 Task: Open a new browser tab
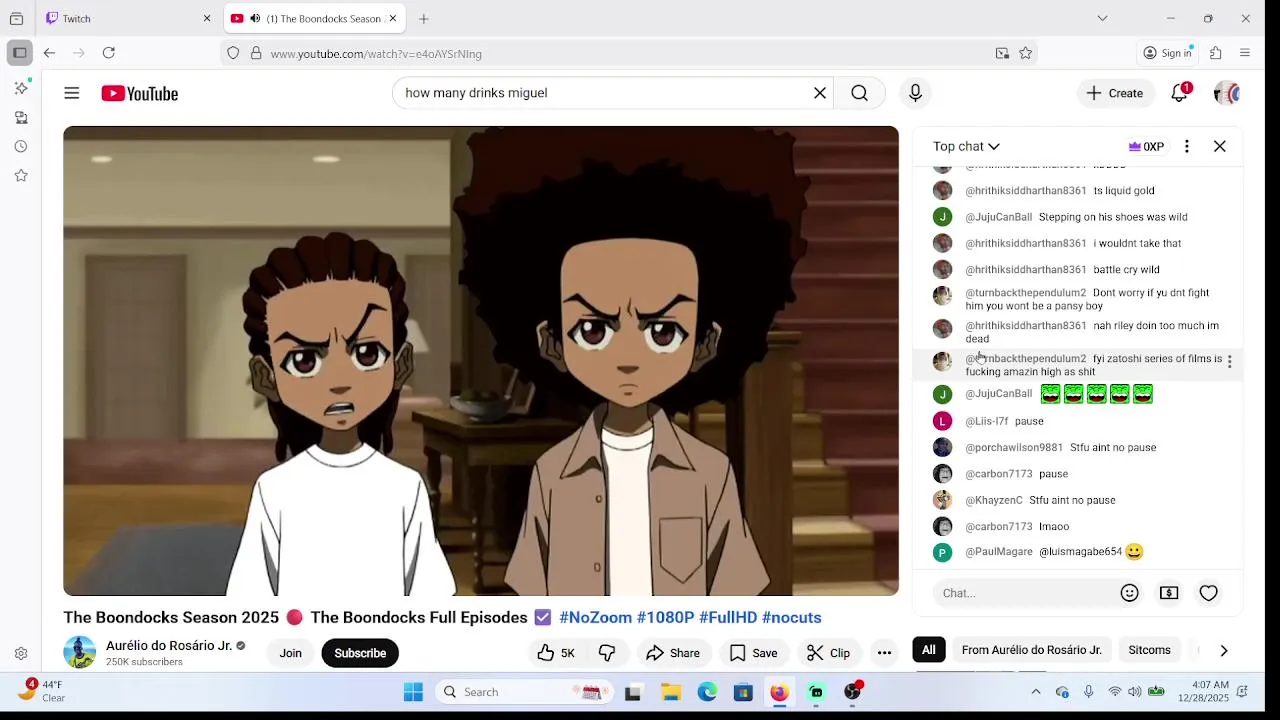click(424, 18)
